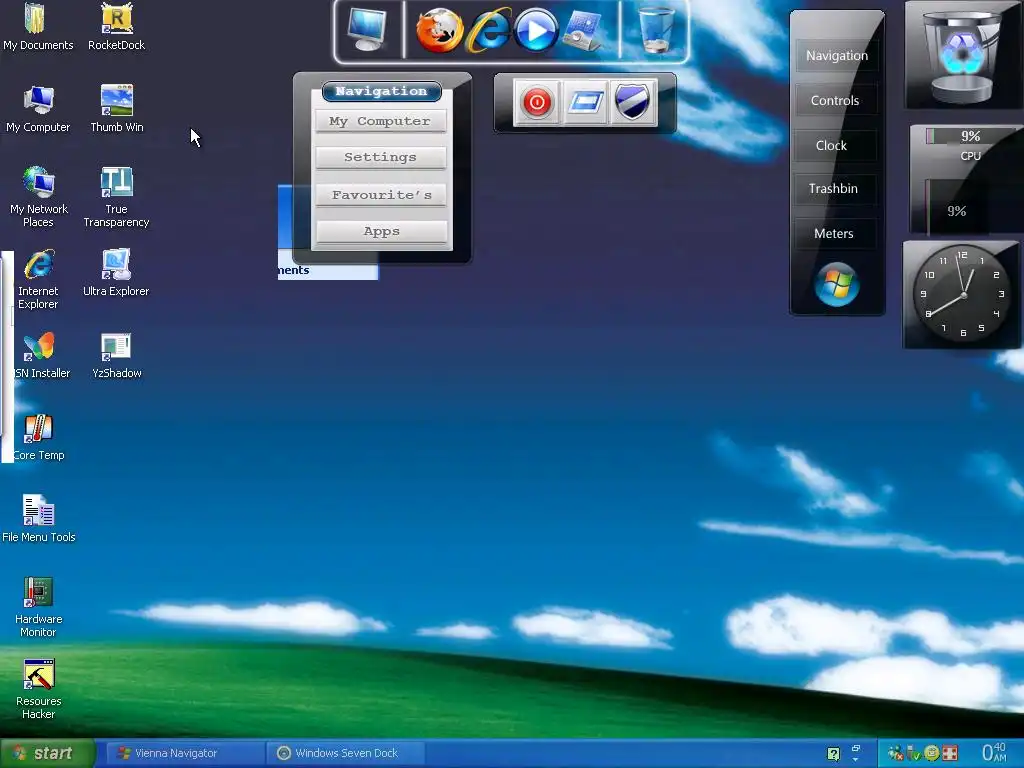This screenshot has width=1024, height=768.
Task: Click the Navigation header in the widget
Action: [381, 91]
